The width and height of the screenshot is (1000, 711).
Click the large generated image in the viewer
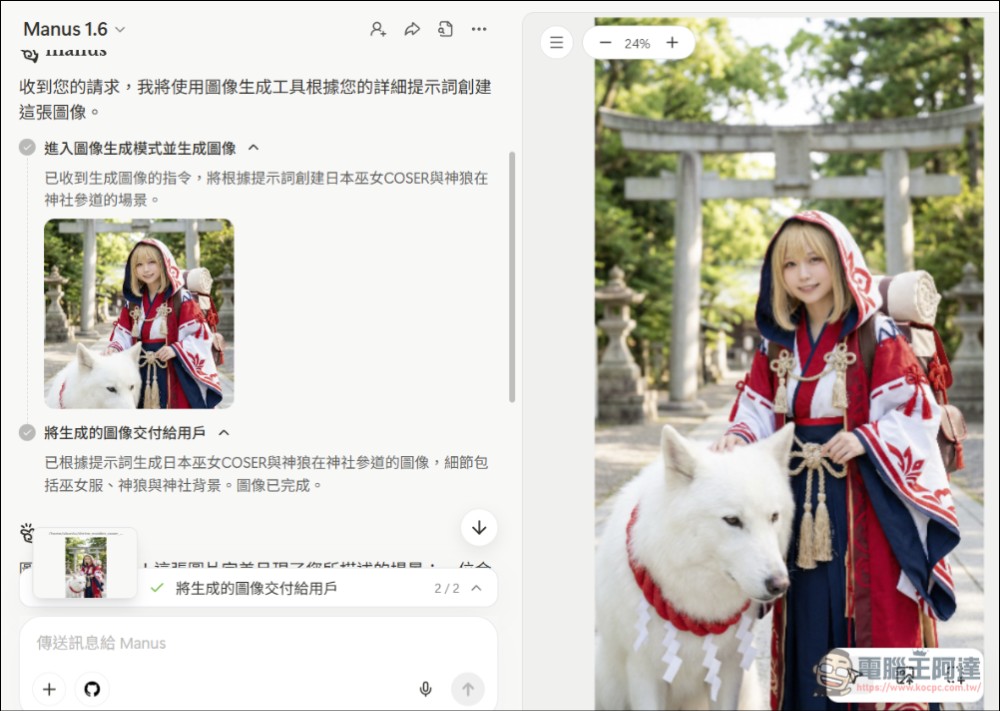pos(789,363)
